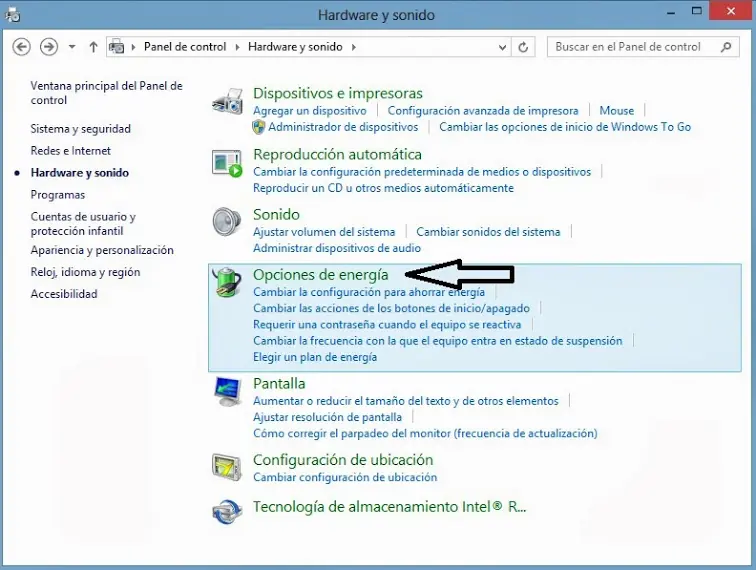This screenshot has width=756, height=570.
Task: Expand the root chevron before Panel de control
Action: click(x=134, y=47)
